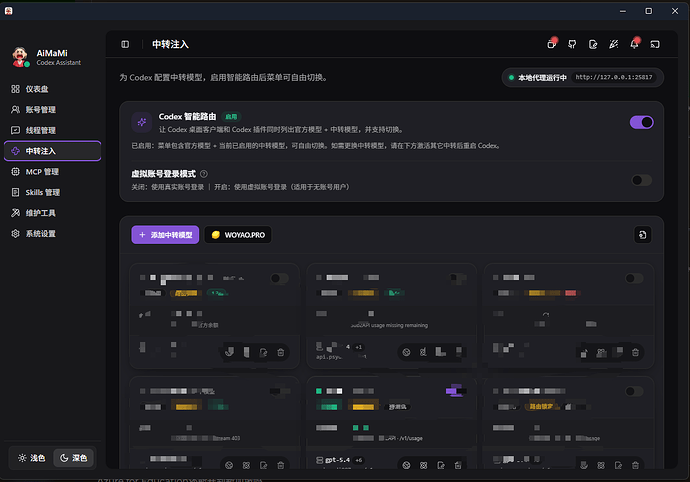
Task: Open Skills 管理 in the sidebar
Action: [52, 192]
